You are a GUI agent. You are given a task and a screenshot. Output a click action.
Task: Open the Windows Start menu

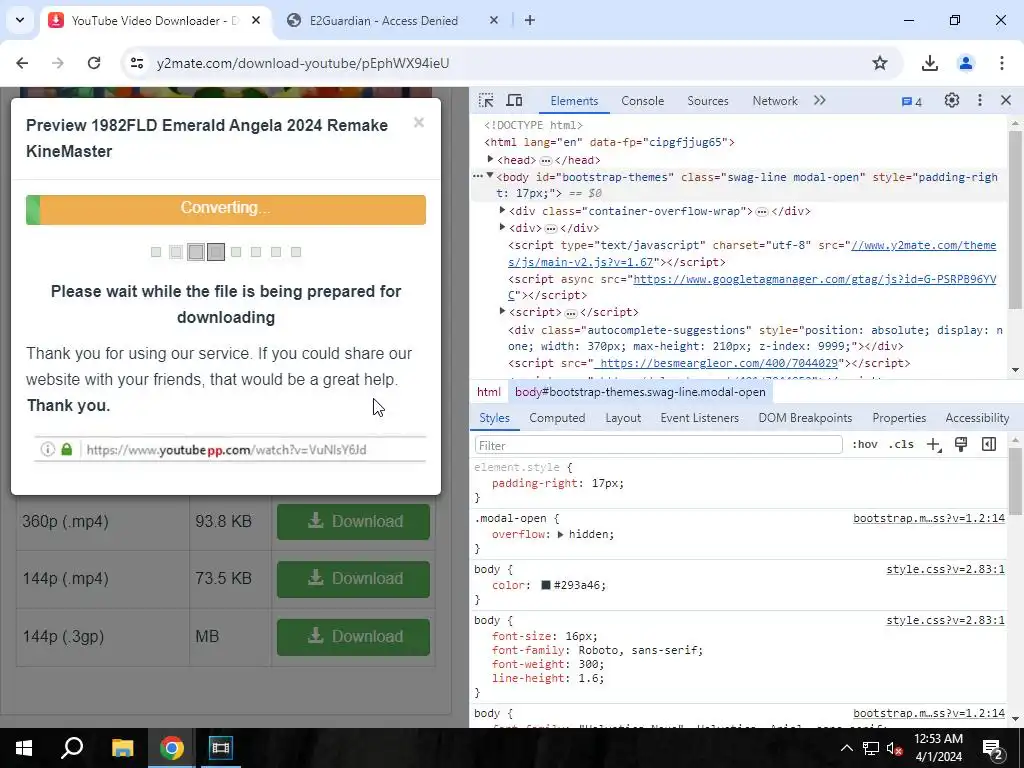tap(24, 748)
